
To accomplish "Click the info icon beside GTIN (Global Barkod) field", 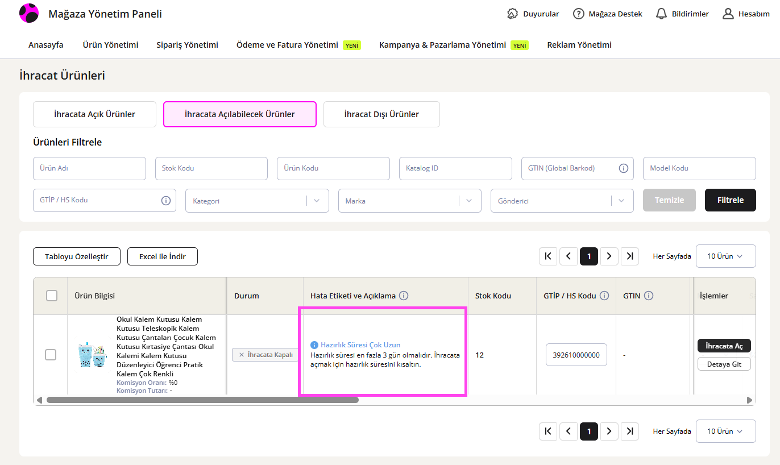I will tap(623, 169).
